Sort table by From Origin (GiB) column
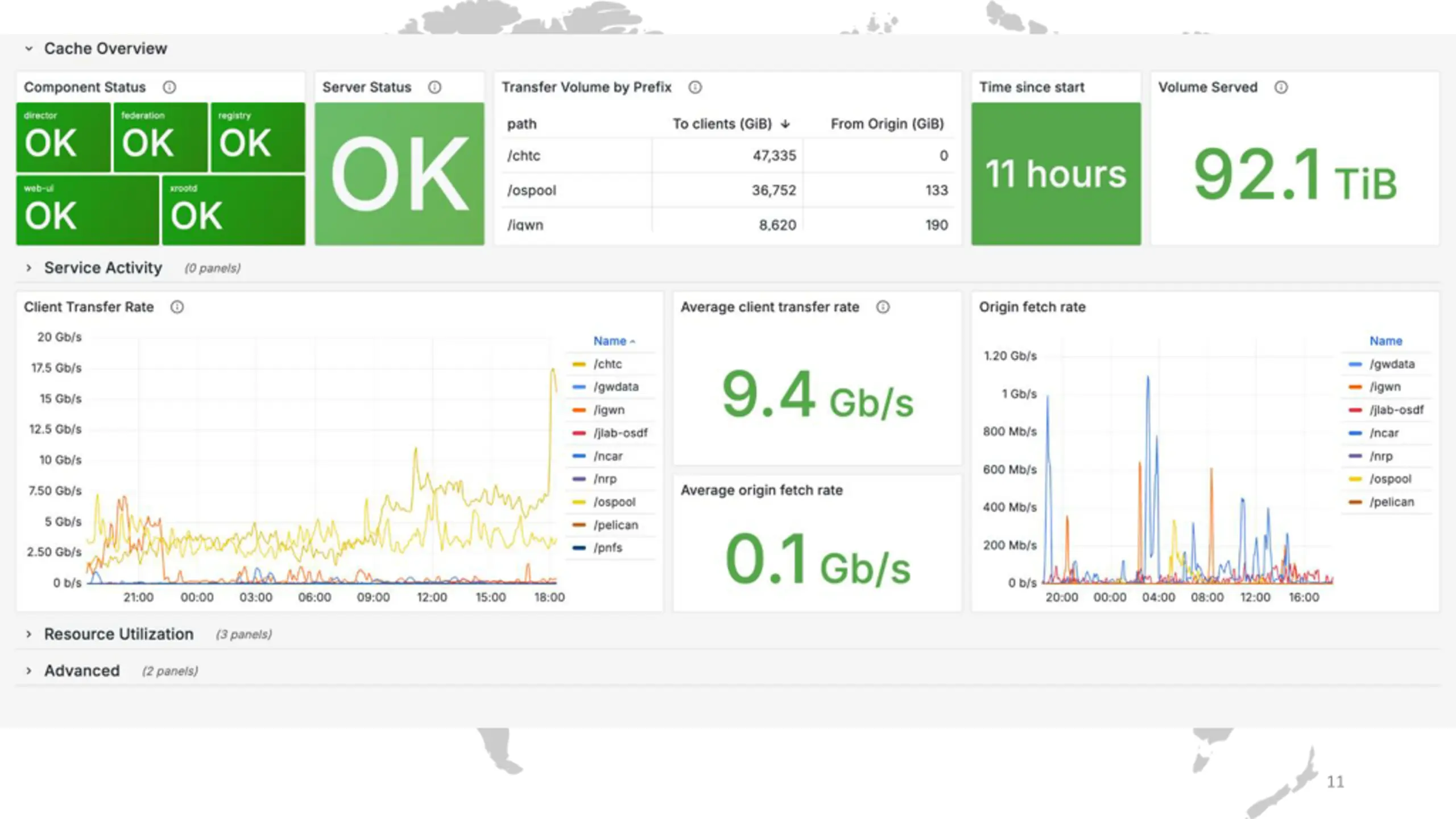Screen dimensions: 1456x819 (887, 124)
